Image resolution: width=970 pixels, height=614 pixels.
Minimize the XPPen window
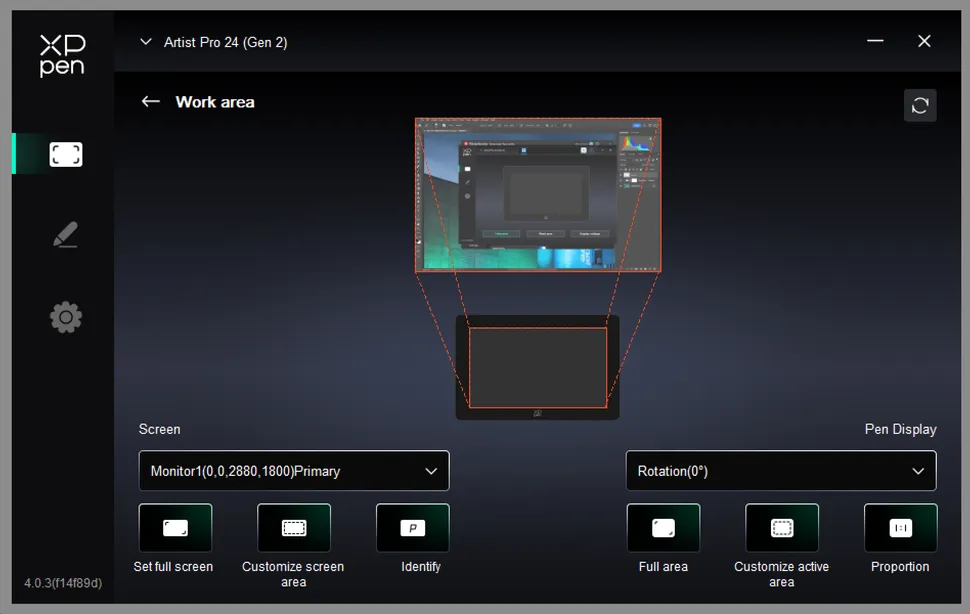point(875,41)
